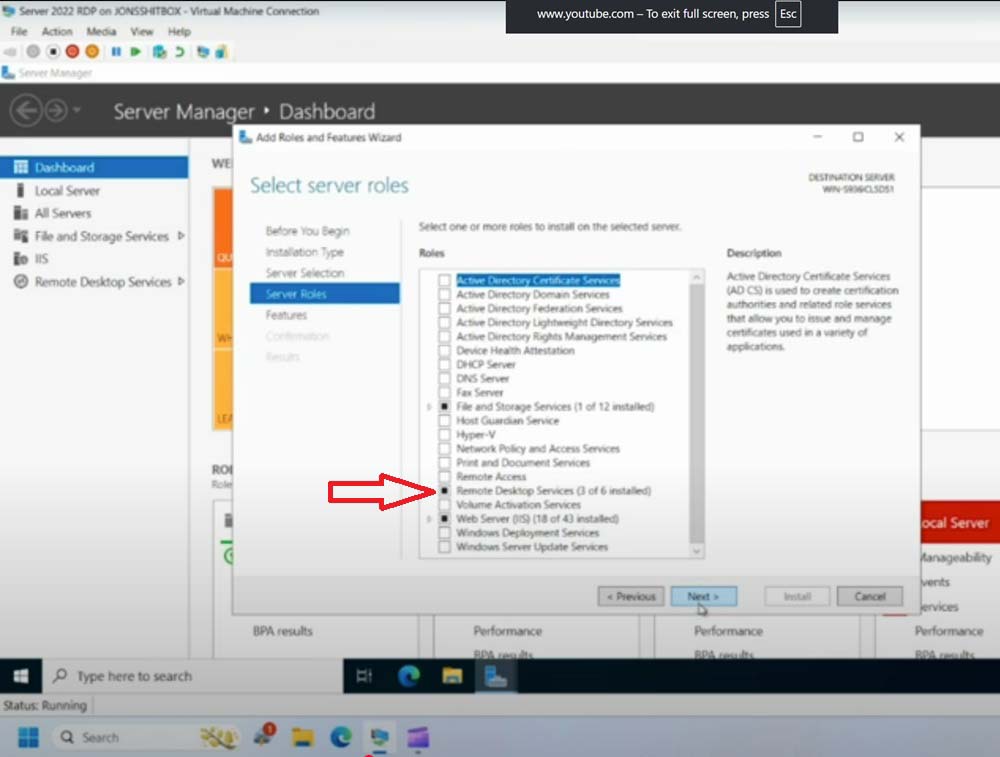Open the Action menu
Screen dimensions: 1000x757
(x=57, y=32)
